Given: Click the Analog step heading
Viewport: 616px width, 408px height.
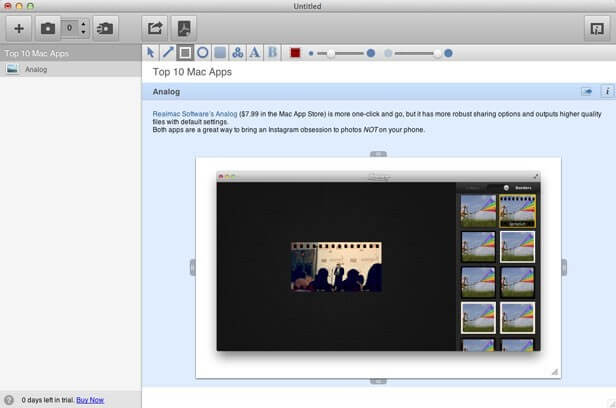Looking at the screenshot, I should coord(166,91).
